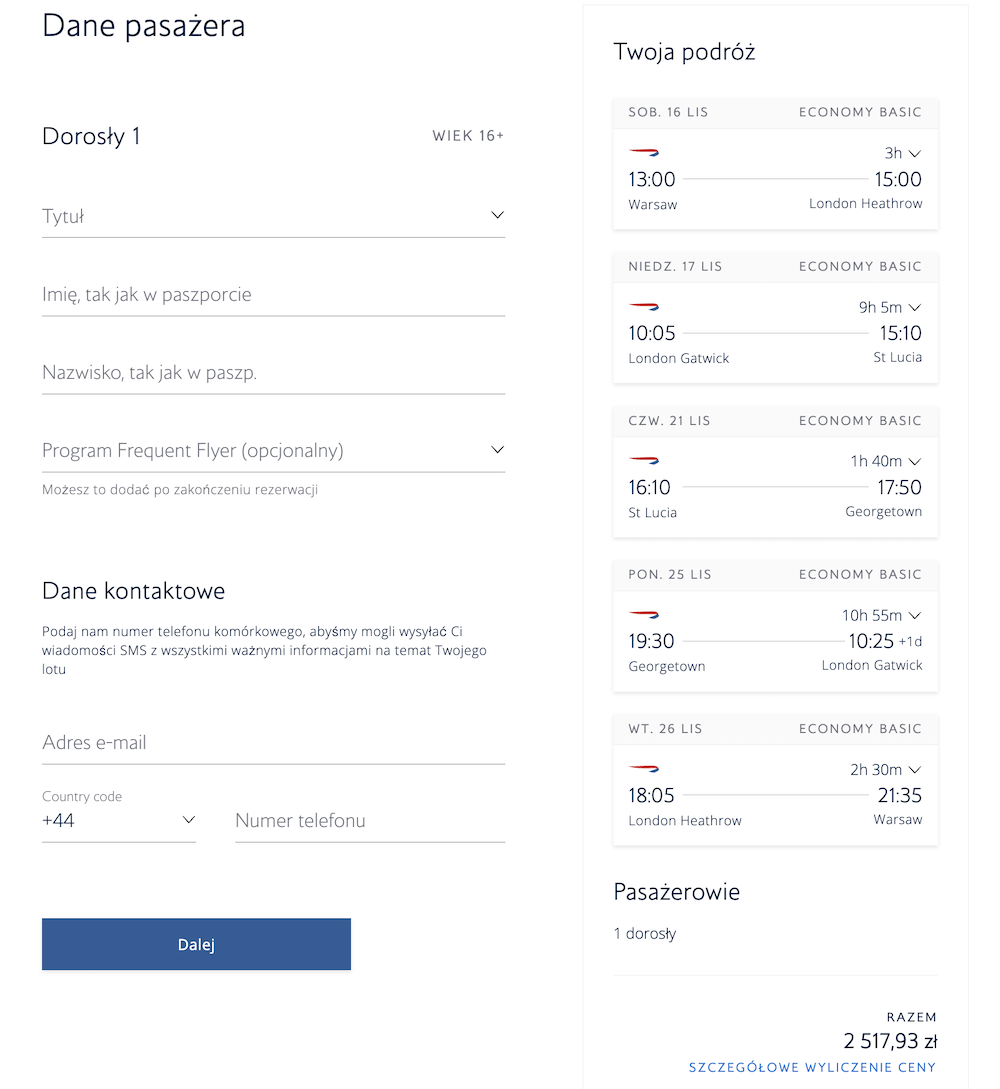This screenshot has width=1000, height=1089.
Task: Focus the Adres e-mail field
Action: [x=273, y=742]
